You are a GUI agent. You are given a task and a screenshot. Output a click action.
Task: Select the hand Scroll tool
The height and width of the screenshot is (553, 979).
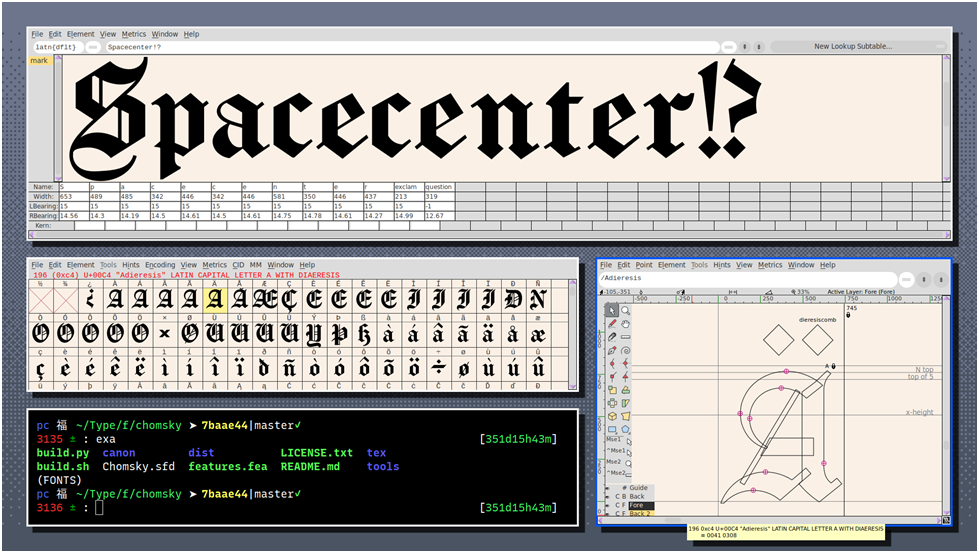point(626,324)
